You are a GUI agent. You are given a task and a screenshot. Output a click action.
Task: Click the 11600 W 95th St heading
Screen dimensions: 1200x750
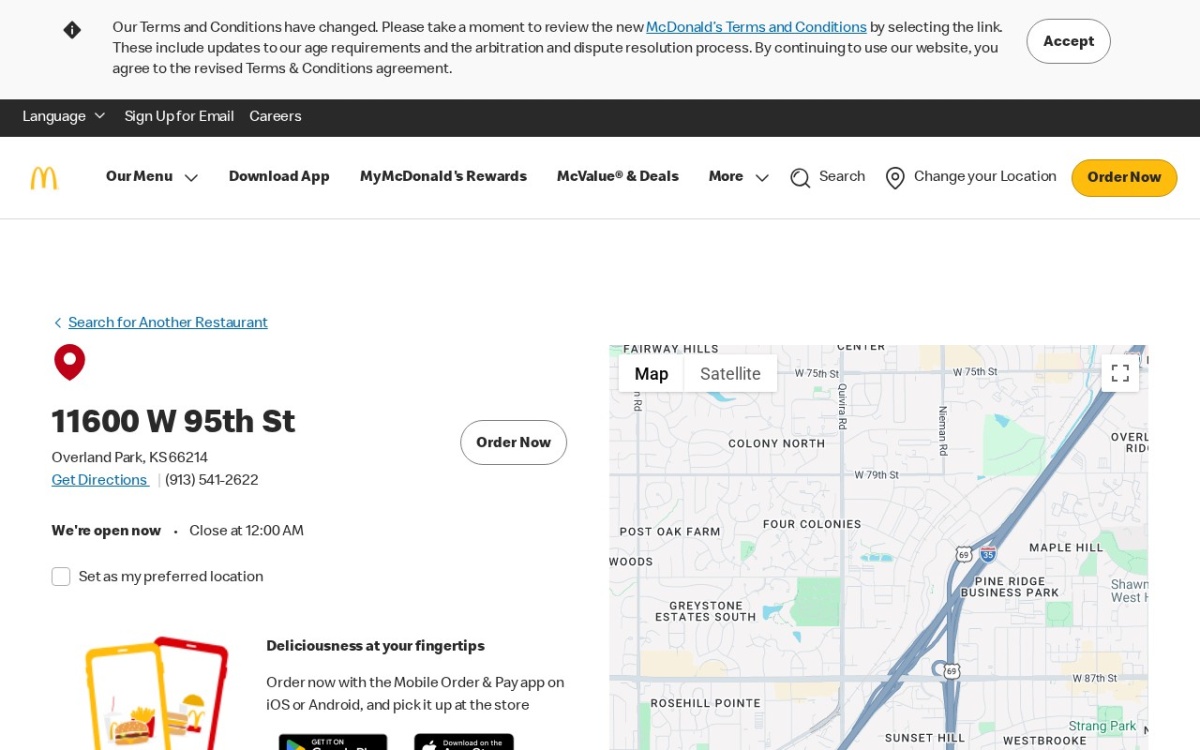[173, 422]
